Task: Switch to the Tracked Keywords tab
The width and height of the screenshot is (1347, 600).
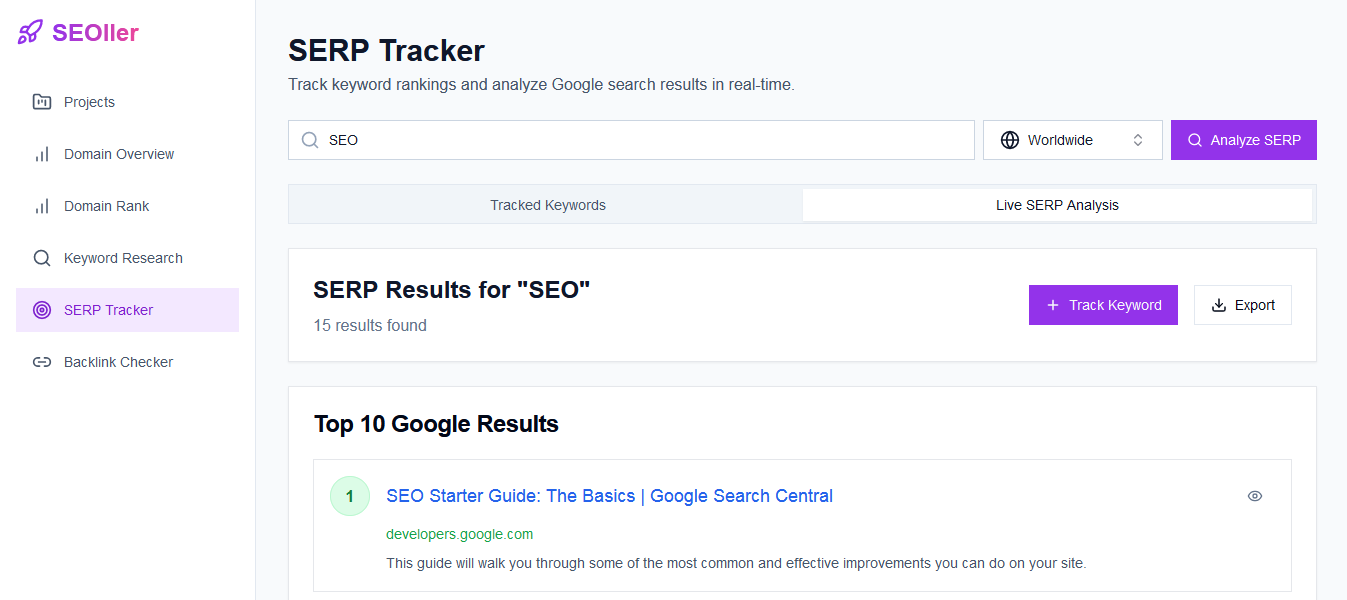Action: tap(547, 204)
